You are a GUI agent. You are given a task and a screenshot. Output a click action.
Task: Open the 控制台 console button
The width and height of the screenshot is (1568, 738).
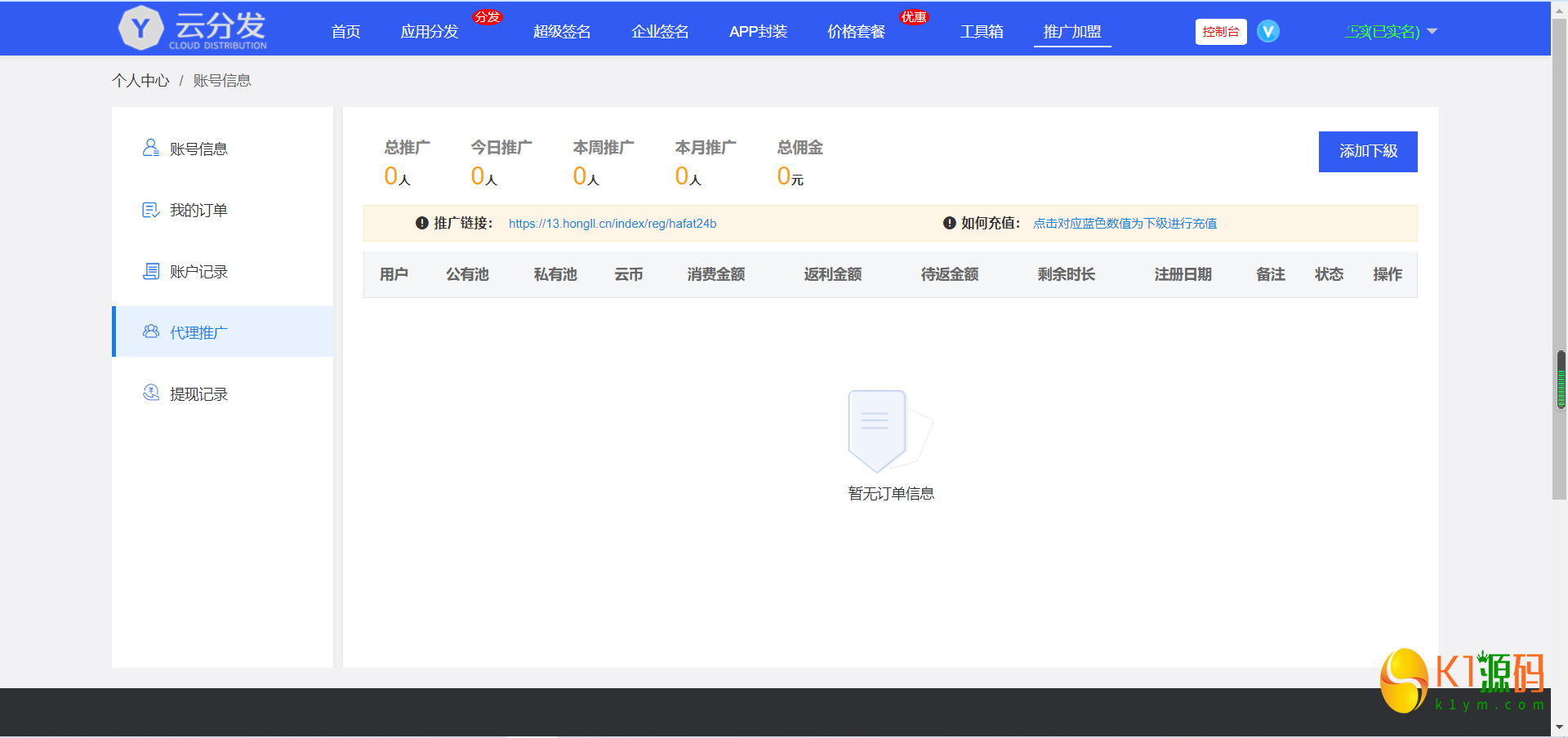coord(1221,32)
